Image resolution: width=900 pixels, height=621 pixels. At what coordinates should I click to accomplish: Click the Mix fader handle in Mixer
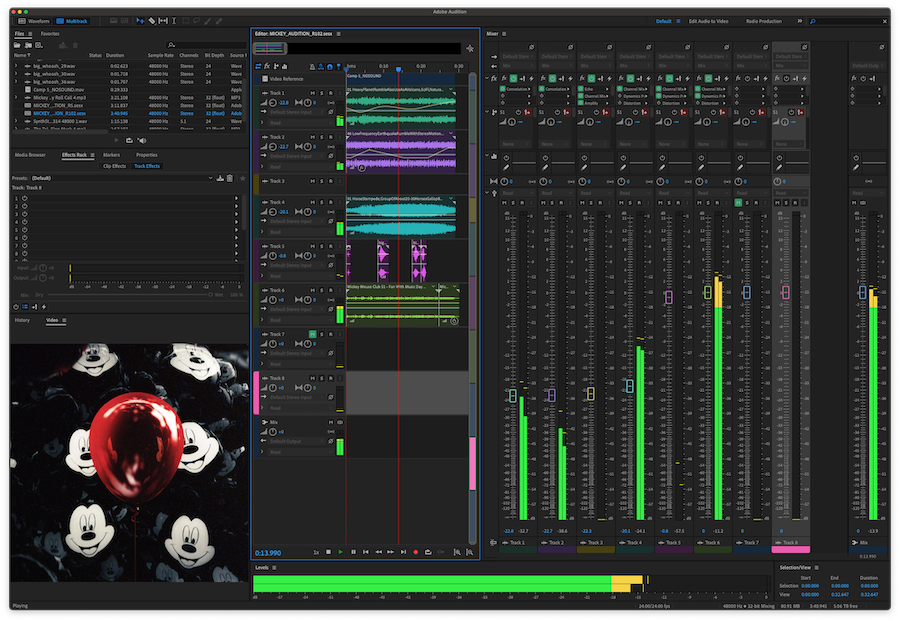tap(862, 292)
